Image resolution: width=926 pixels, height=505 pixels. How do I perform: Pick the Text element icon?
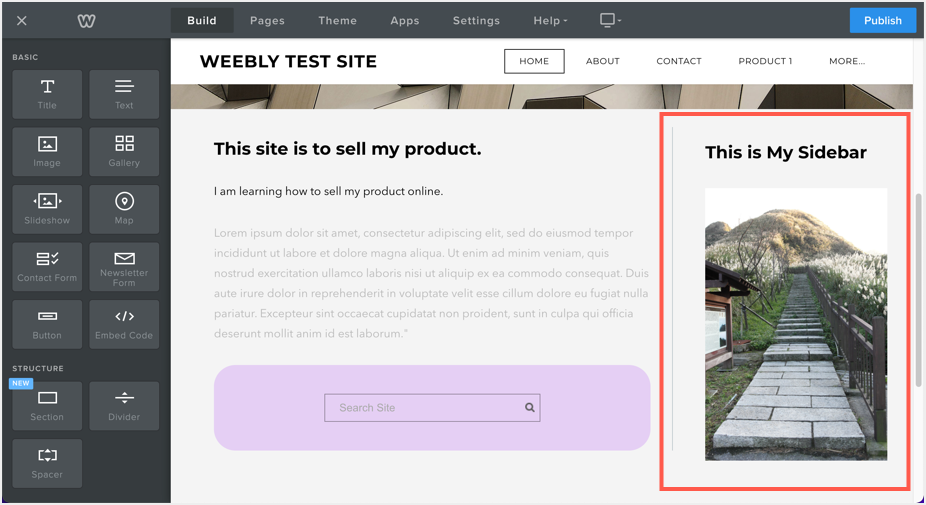124,94
